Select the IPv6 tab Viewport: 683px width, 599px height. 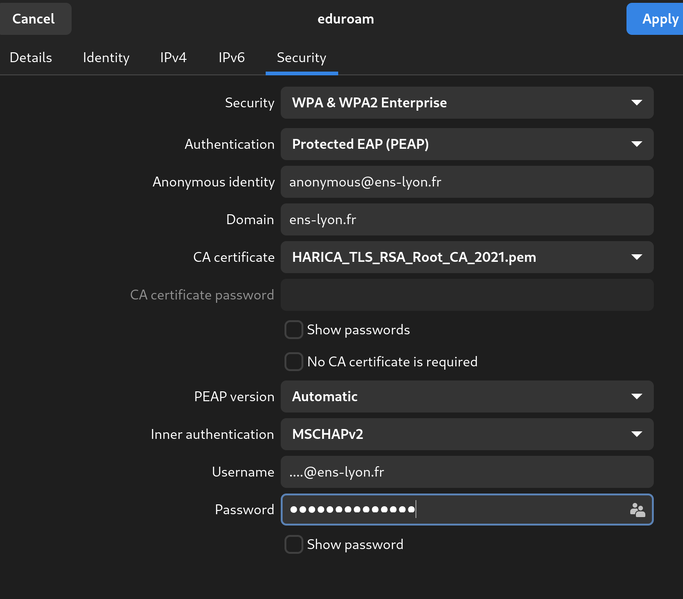pyautogui.click(x=232, y=58)
